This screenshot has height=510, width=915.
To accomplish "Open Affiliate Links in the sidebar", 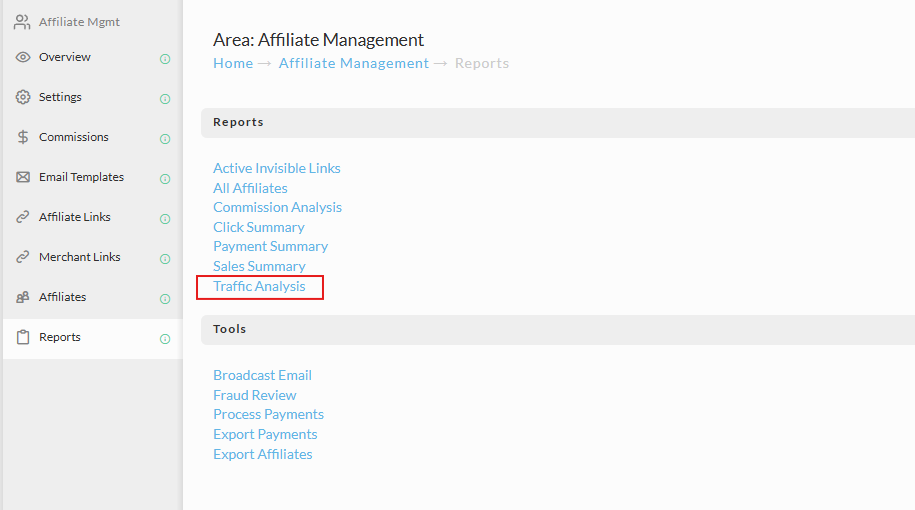I will [x=75, y=217].
